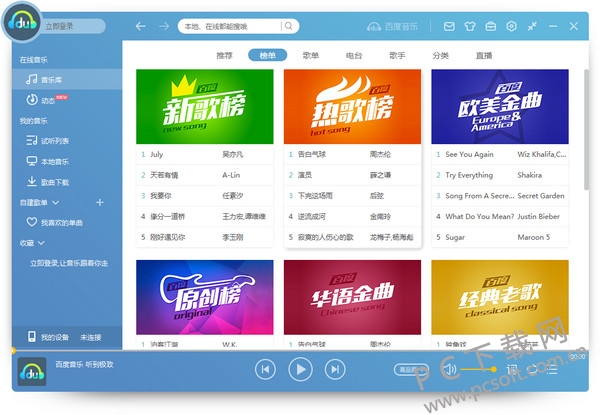Viewport: 600px width, 415px height.
Task: Click into the search input field
Action: (232, 26)
